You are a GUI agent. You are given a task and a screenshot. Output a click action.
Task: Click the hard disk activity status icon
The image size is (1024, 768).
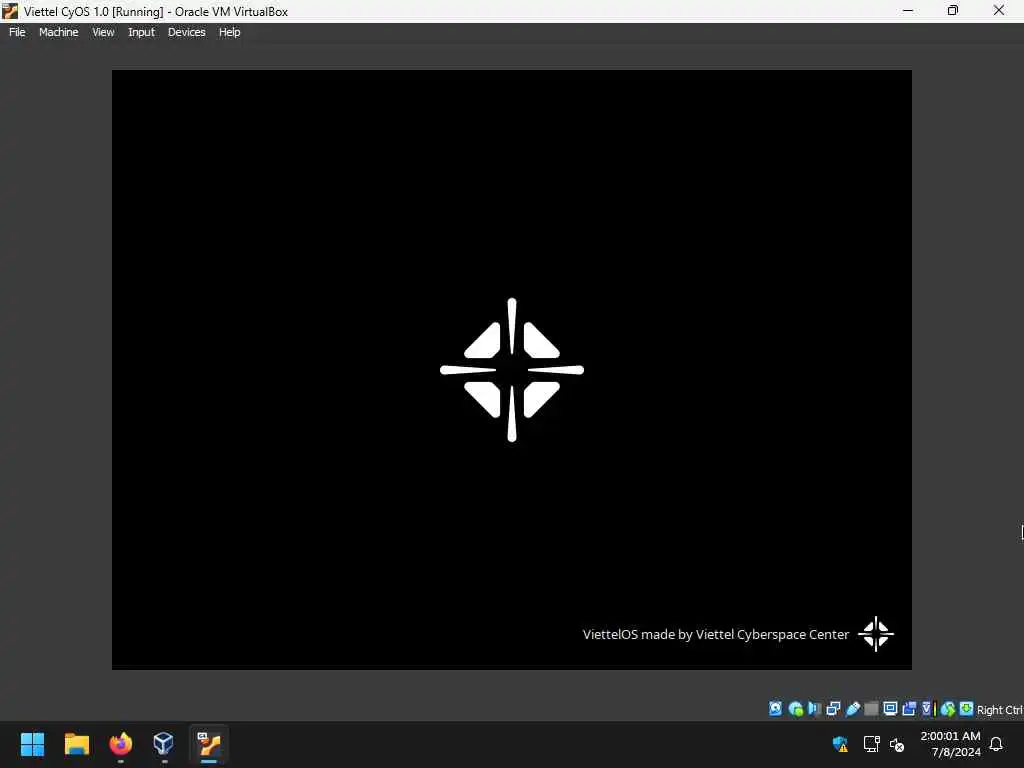(775, 709)
